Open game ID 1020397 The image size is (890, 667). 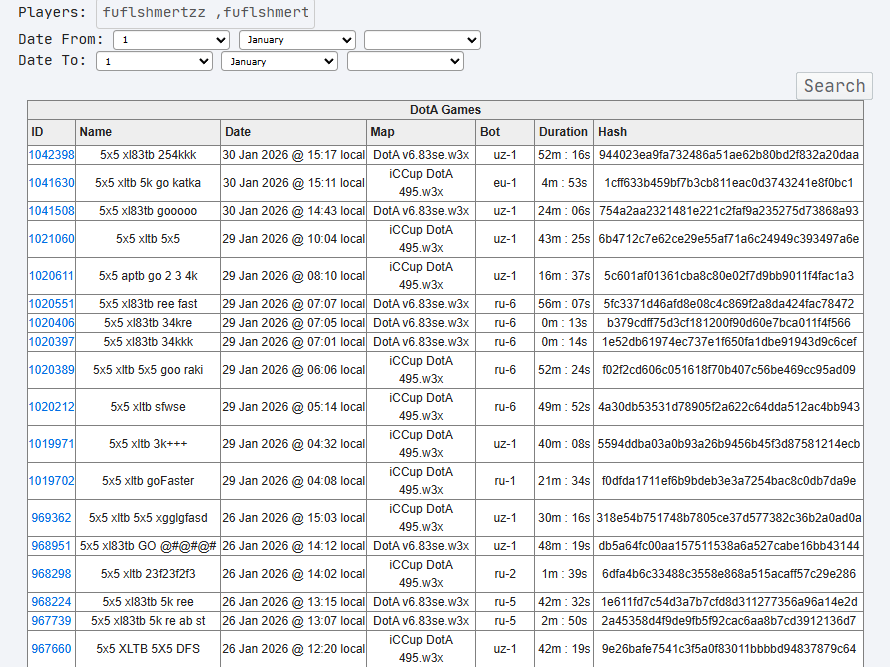pyautogui.click(x=51, y=342)
